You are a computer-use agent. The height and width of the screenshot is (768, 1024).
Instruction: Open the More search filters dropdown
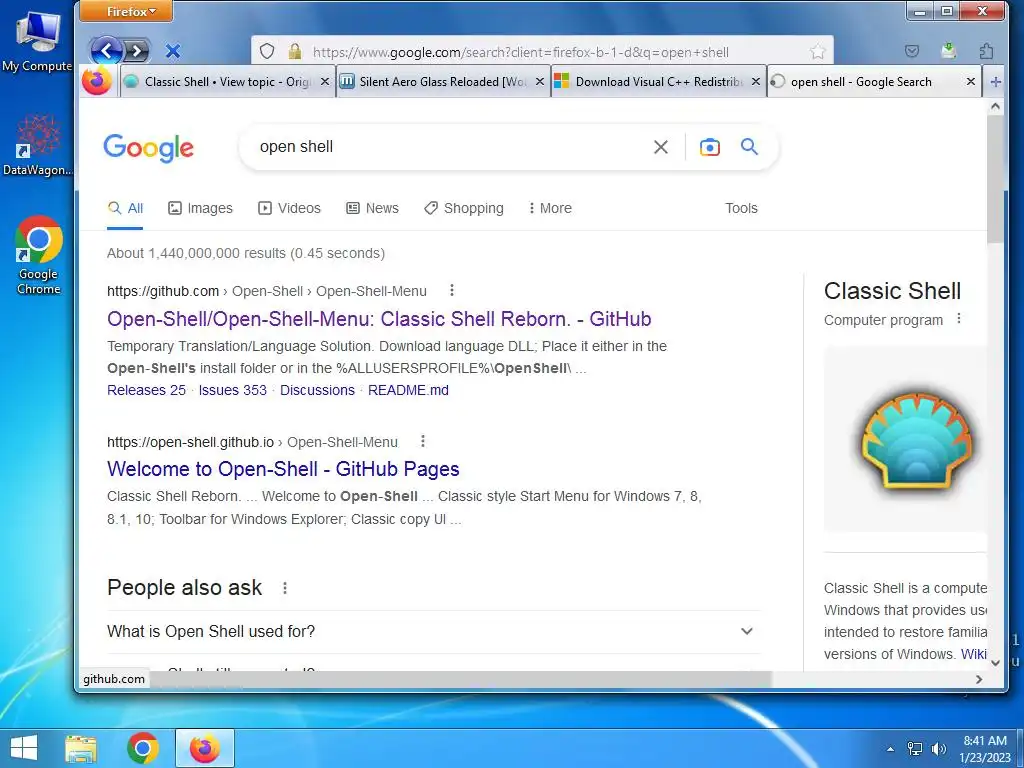coord(550,208)
